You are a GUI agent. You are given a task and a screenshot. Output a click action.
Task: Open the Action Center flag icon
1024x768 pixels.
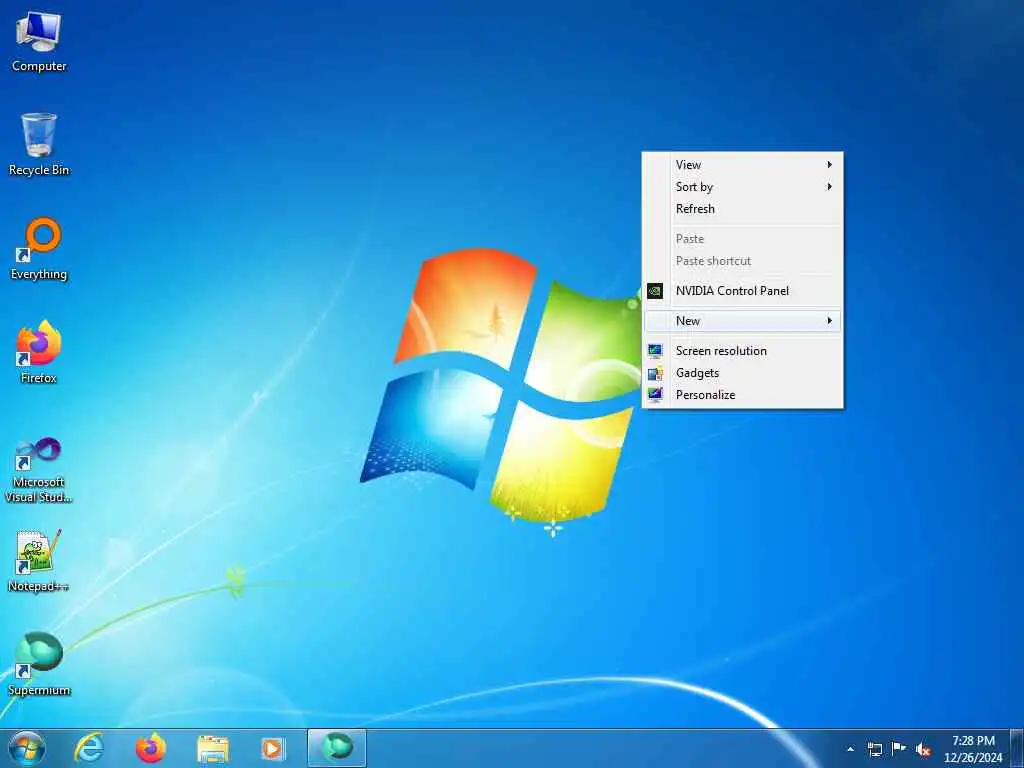coord(899,748)
